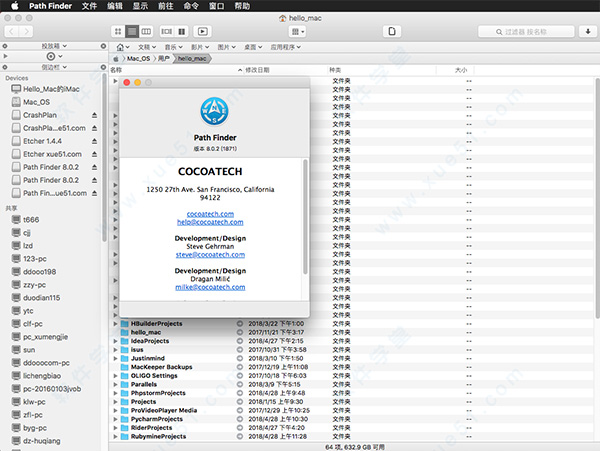Switch to list view in toolbar
This screenshot has width=600, height=451.
(x=132, y=31)
